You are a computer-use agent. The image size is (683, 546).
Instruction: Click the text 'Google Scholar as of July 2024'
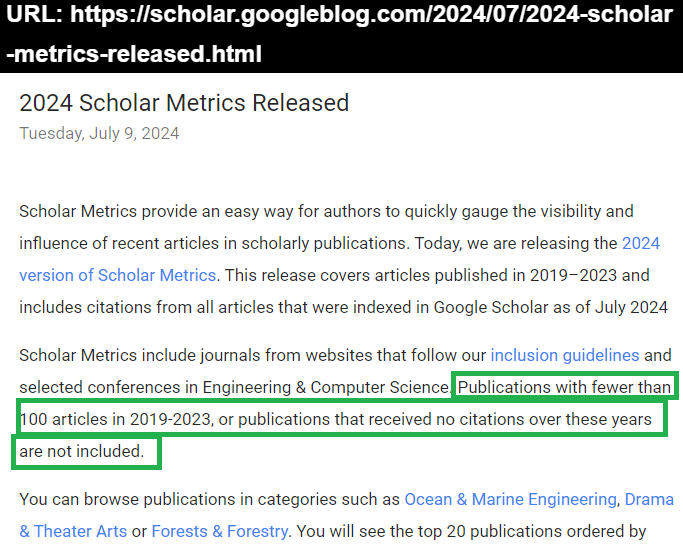[551, 308]
